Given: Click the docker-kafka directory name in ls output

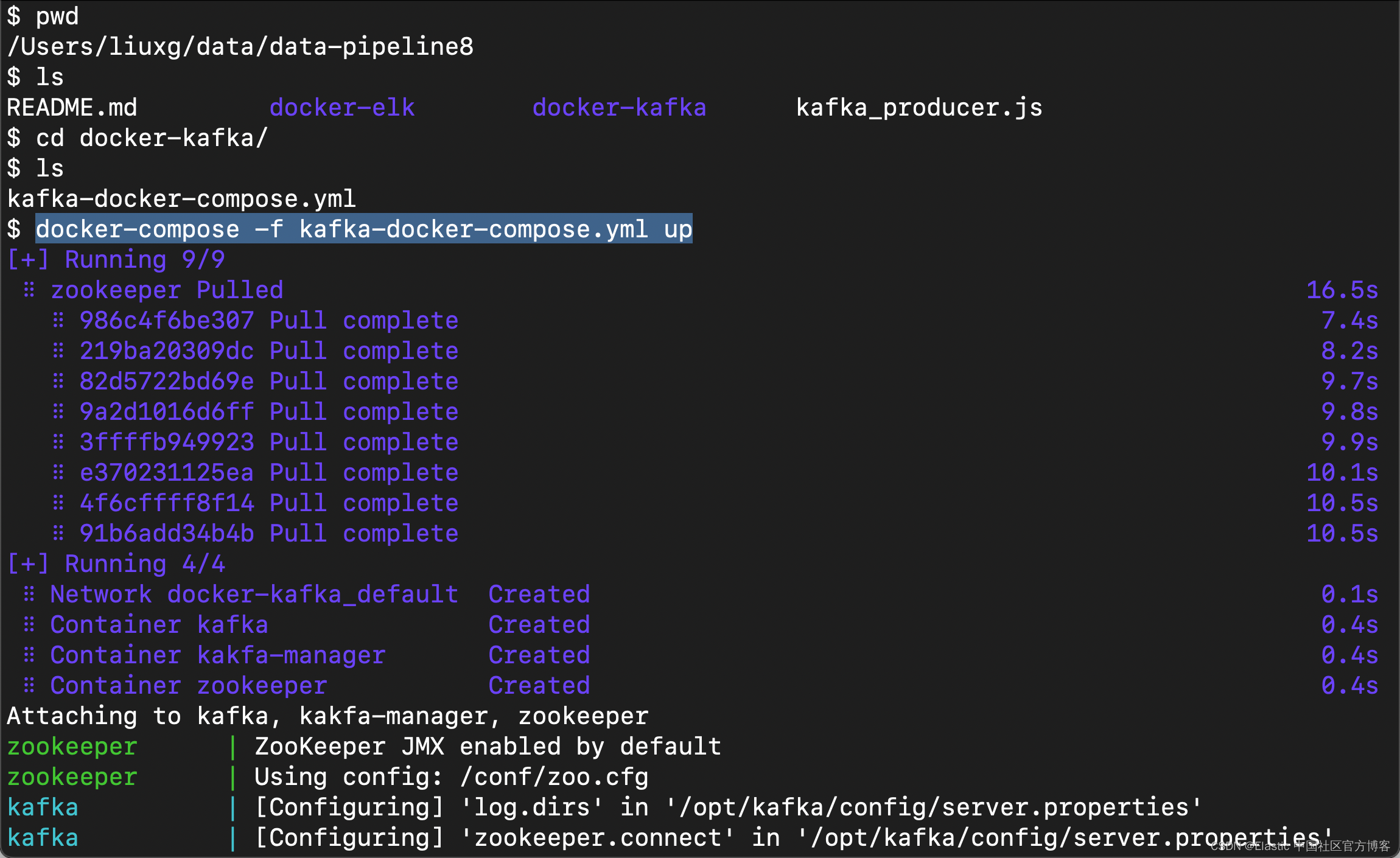Looking at the screenshot, I should coord(619,108).
